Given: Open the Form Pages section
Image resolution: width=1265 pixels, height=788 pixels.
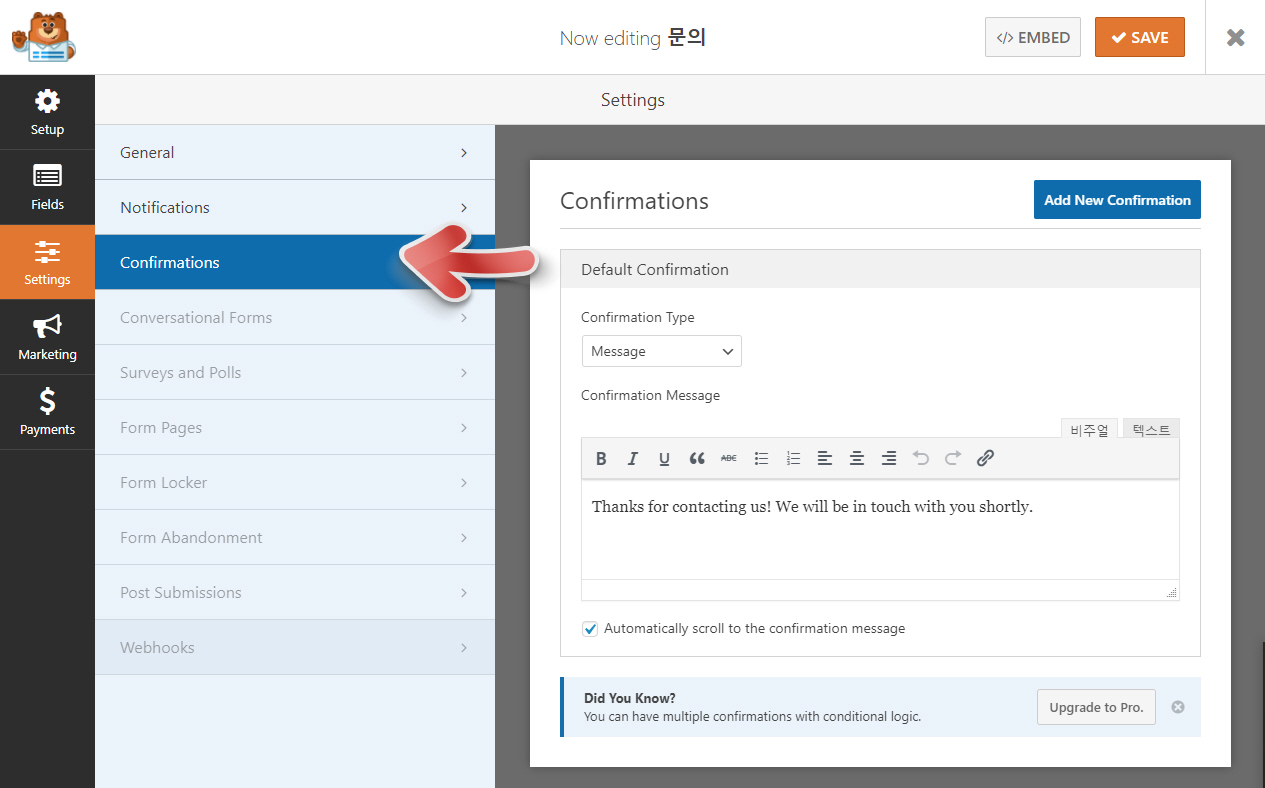Looking at the screenshot, I should (295, 427).
